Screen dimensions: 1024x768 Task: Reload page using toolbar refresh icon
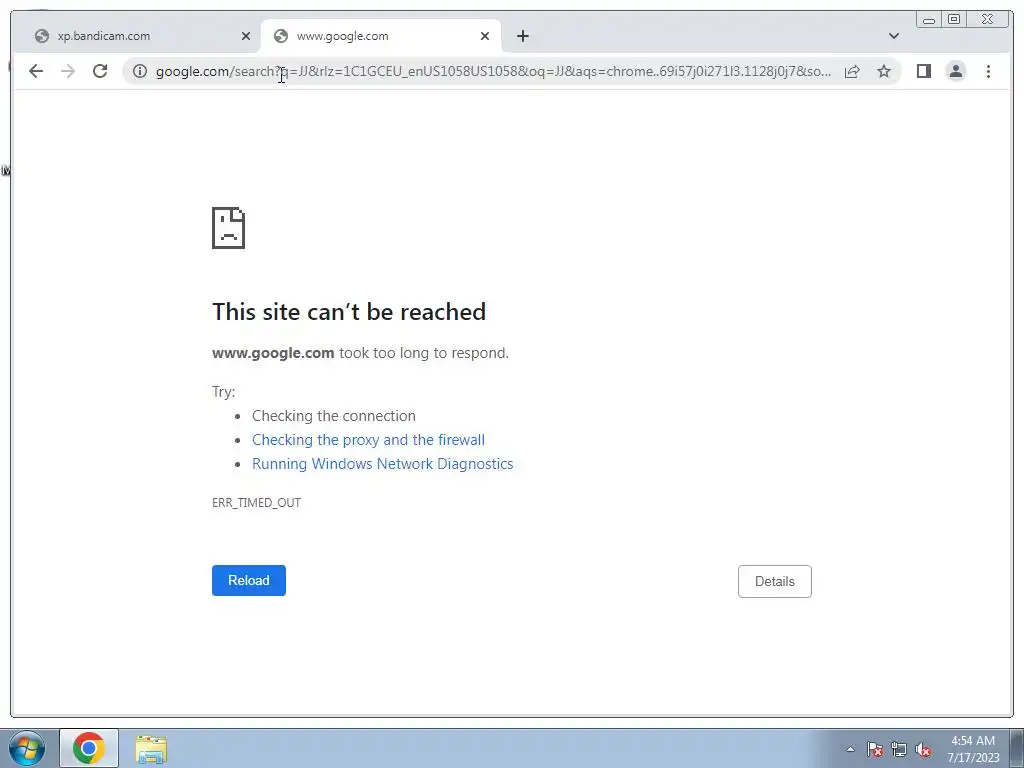(x=100, y=71)
